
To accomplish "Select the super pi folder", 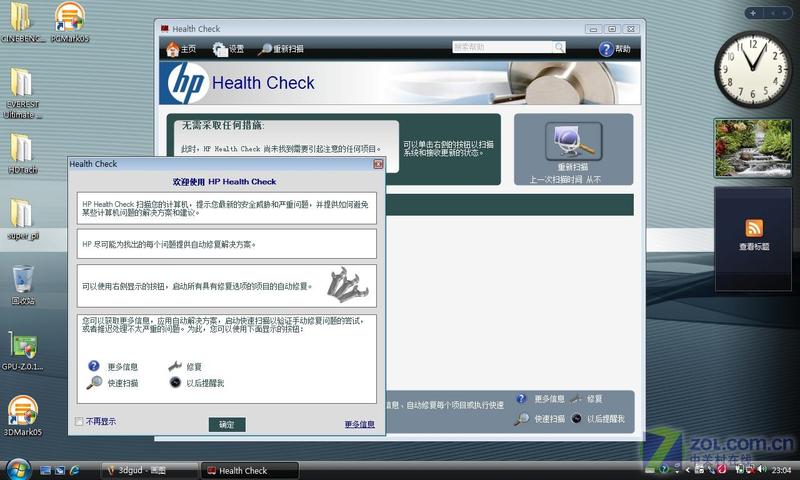I will 22,219.
